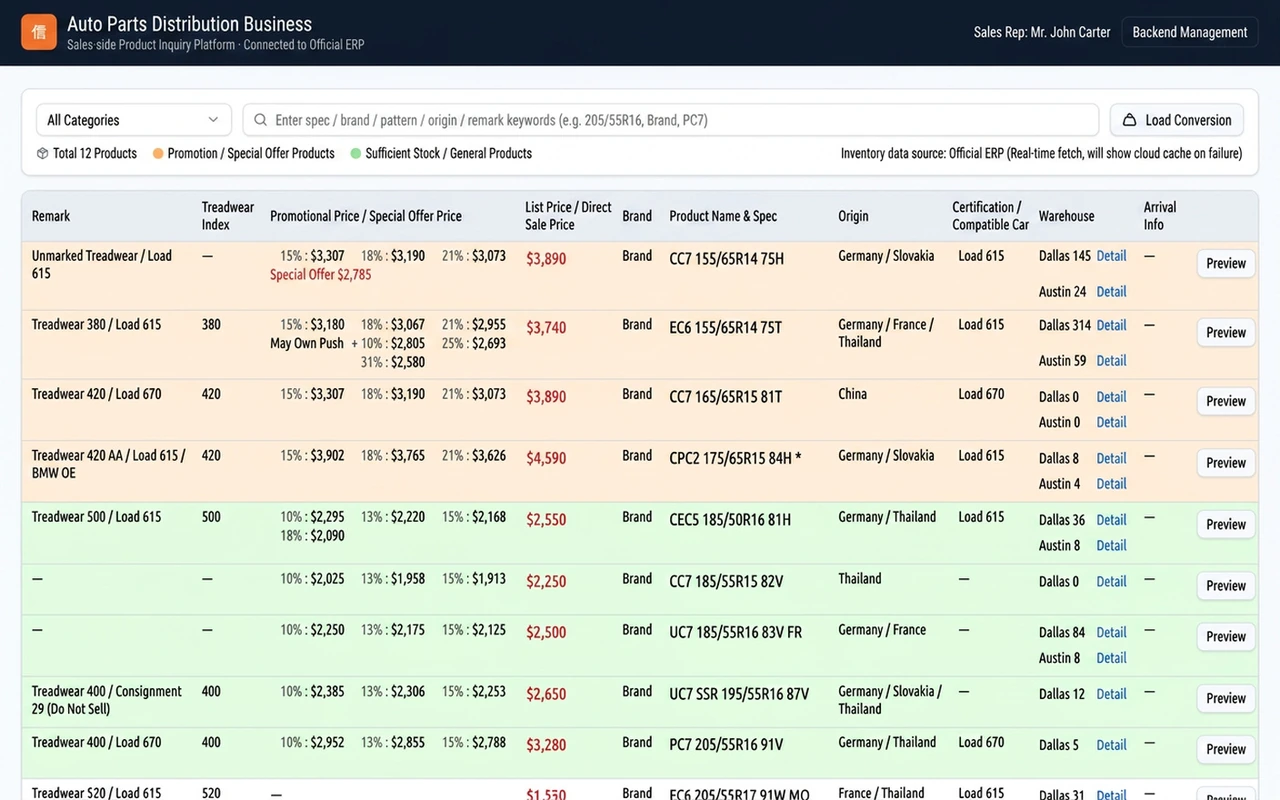Preview the CC7 185/55R15 82V product

coord(1226,586)
